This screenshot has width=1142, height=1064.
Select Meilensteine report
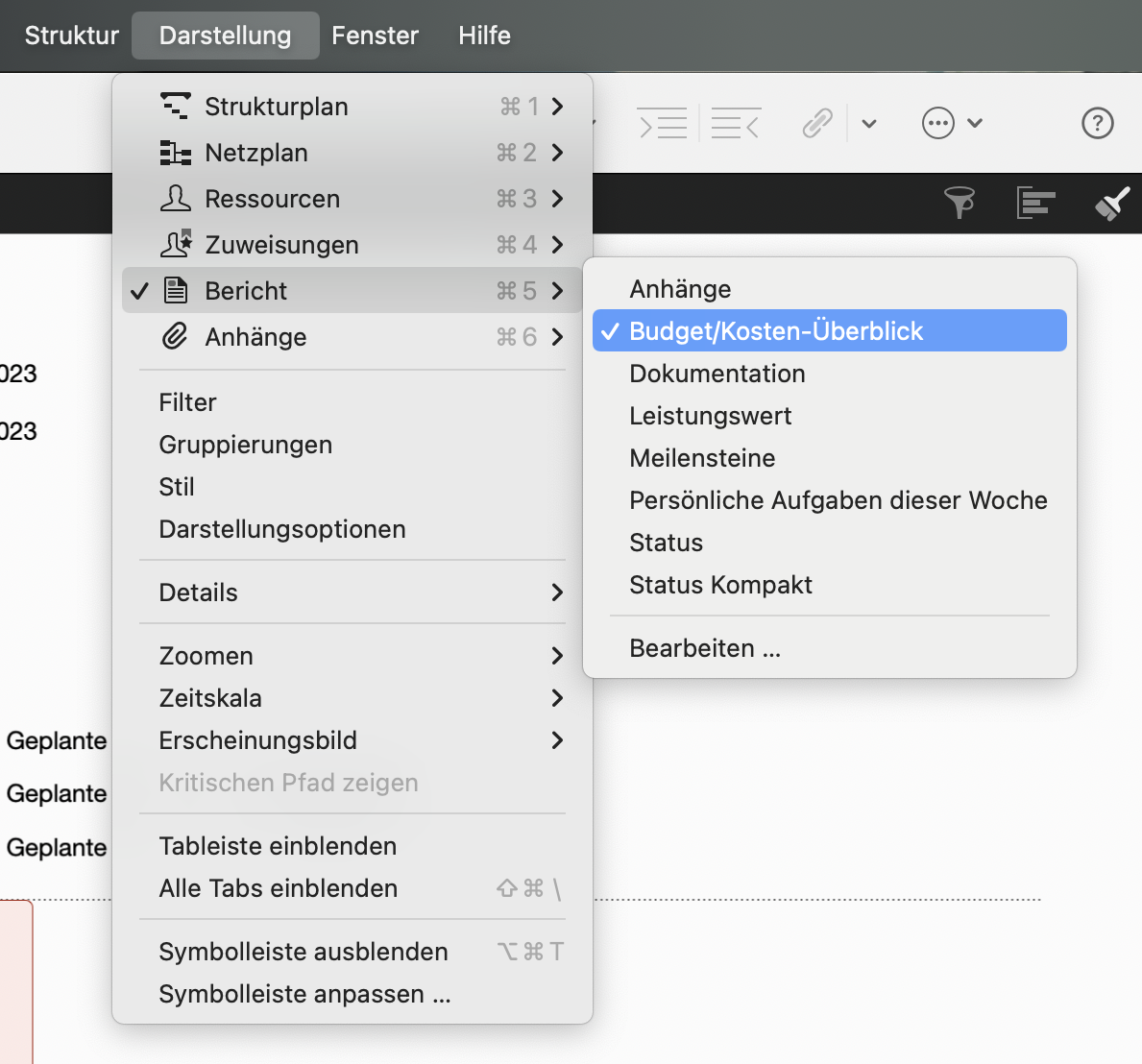(702, 458)
